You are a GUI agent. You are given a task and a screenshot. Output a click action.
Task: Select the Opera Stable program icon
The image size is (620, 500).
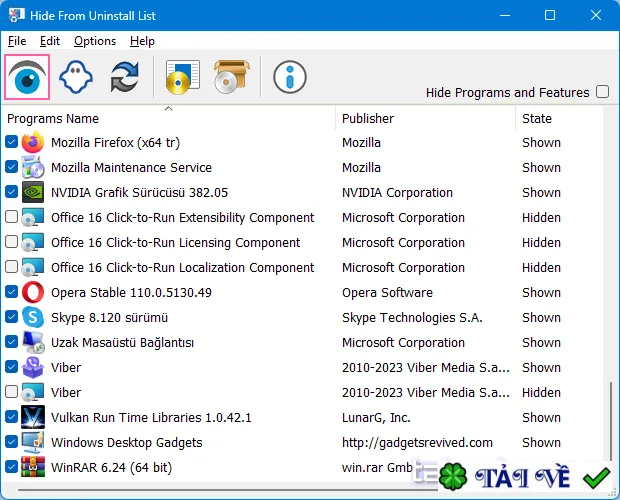pyautogui.click(x=33, y=292)
